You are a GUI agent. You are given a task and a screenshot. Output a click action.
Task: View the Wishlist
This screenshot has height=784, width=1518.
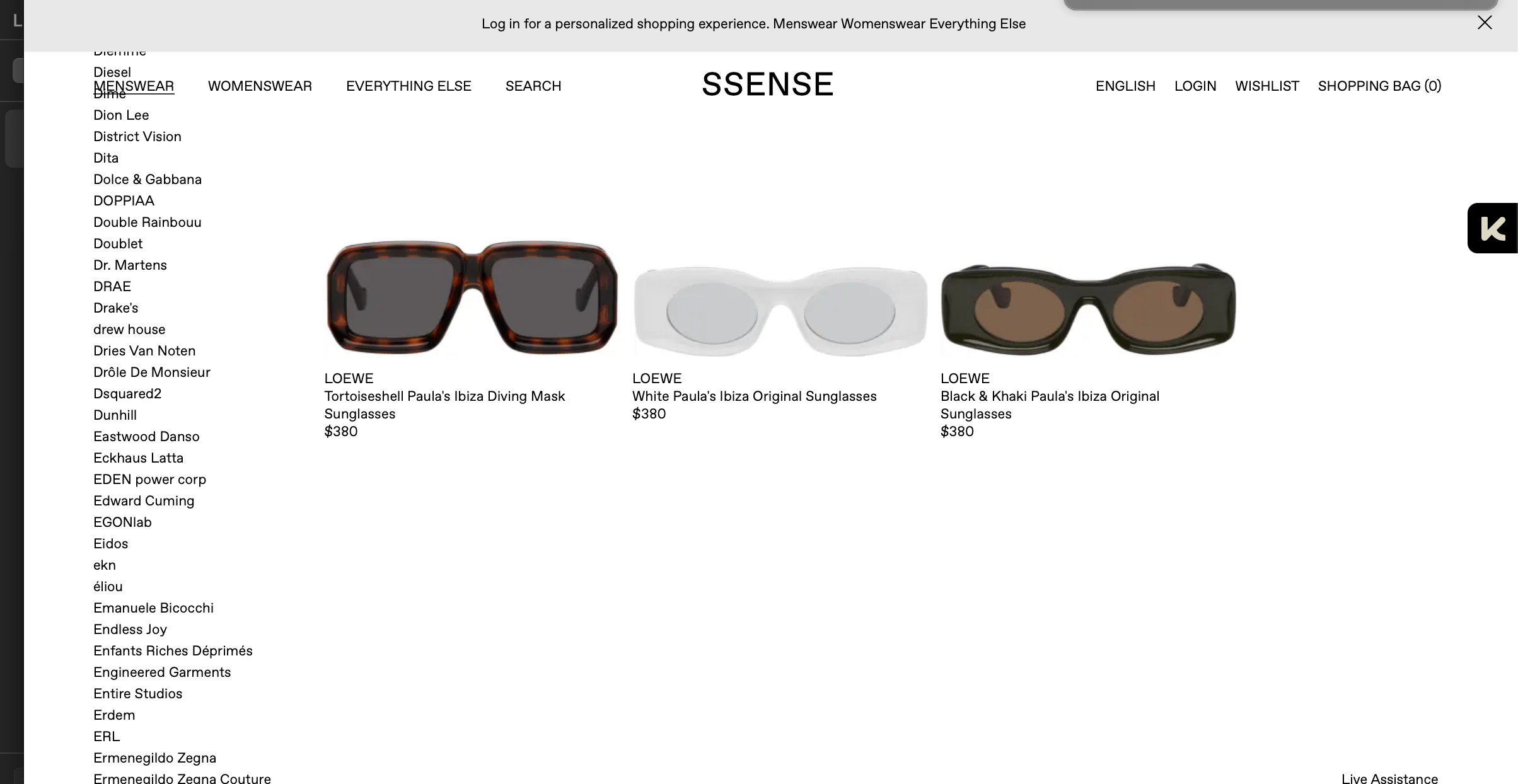click(x=1267, y=86)
